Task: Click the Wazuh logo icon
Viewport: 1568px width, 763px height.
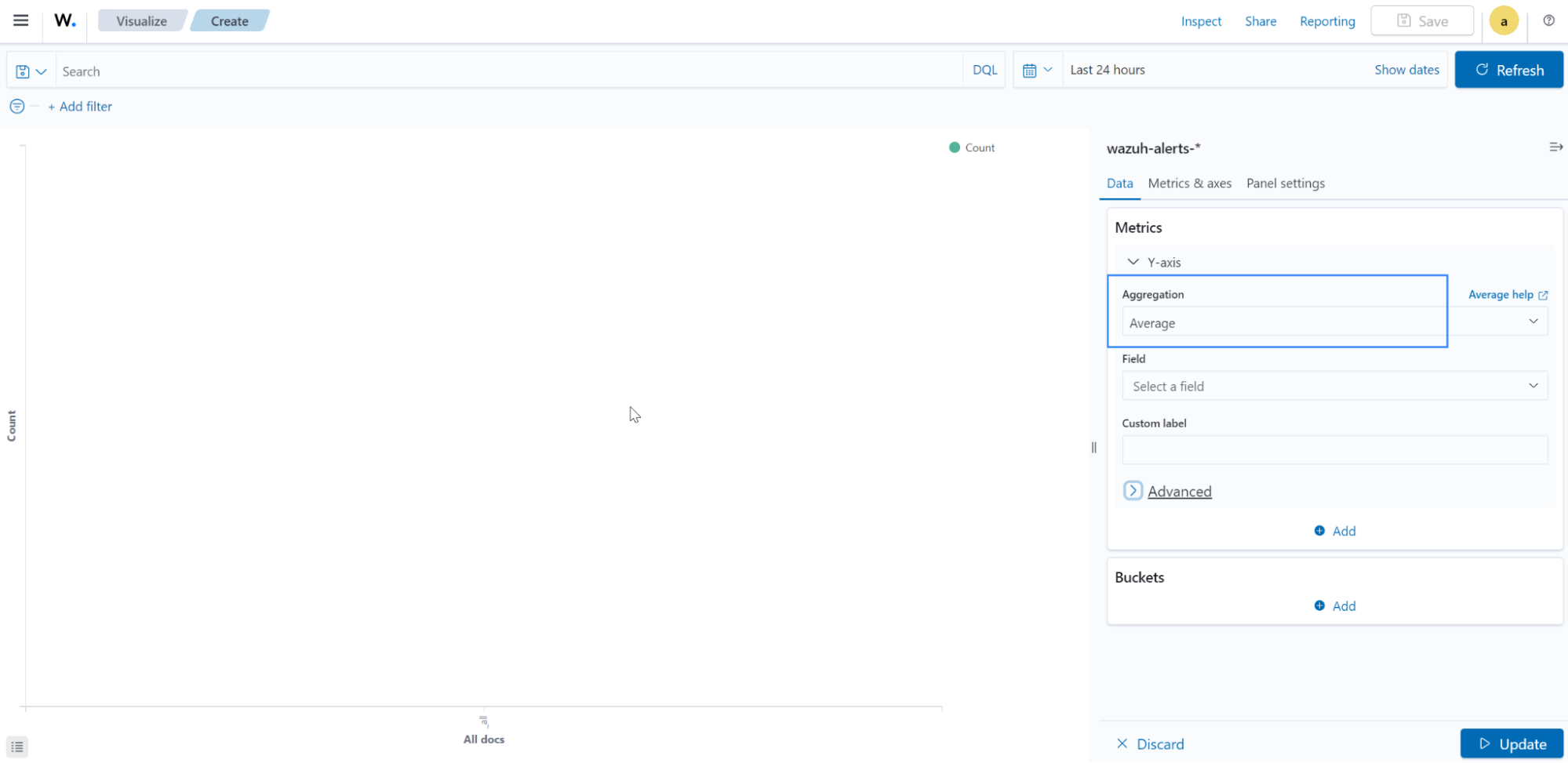Action: coord(65,21)
